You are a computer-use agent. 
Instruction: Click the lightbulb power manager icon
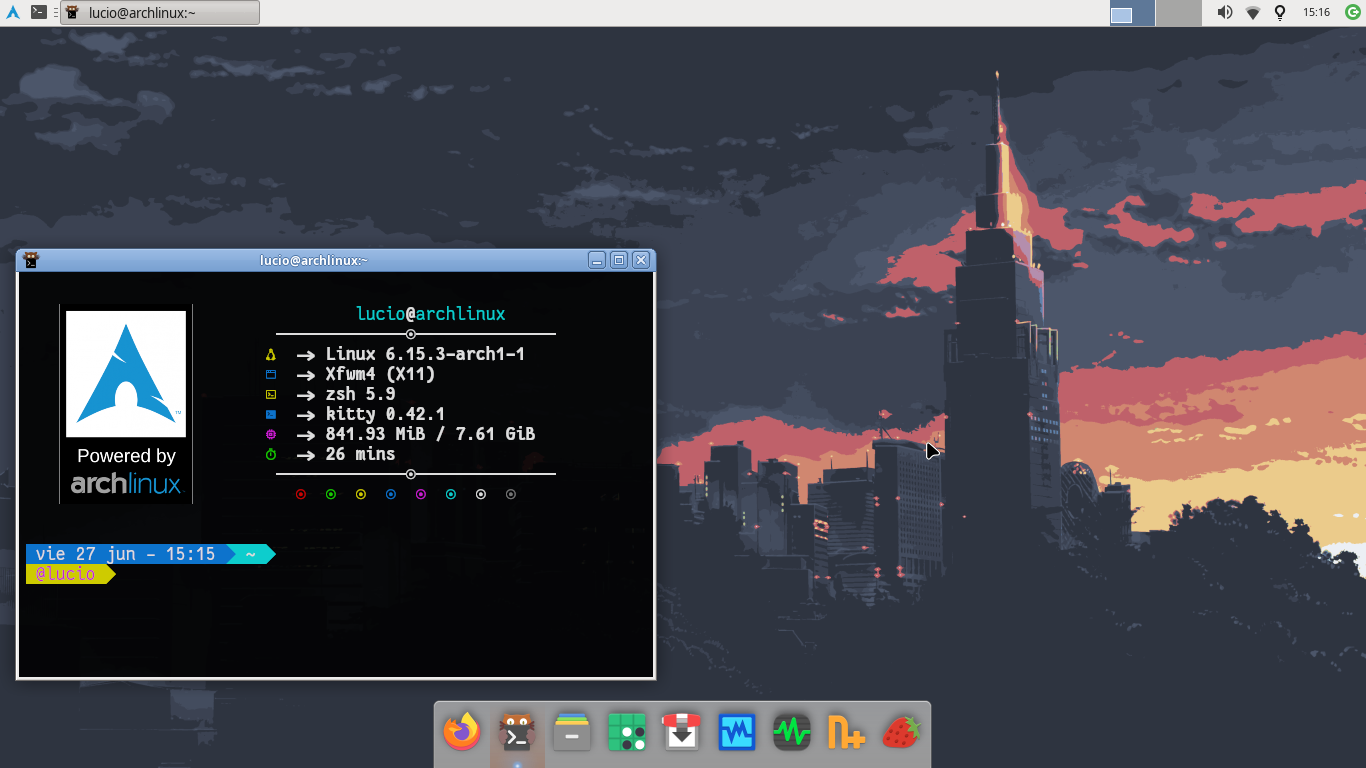coord(1279,13)
